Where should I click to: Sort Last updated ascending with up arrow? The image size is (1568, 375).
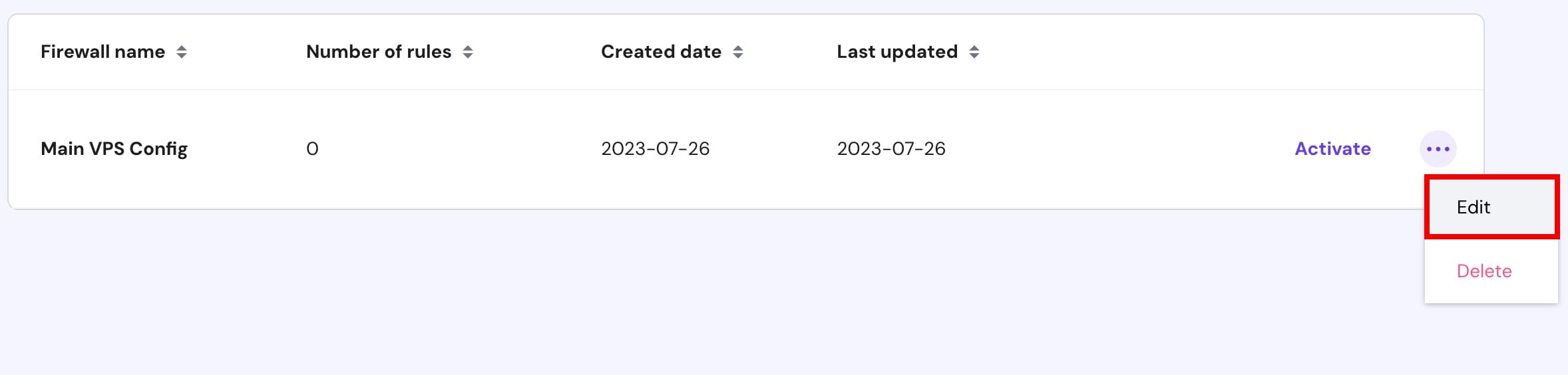pyautogui.click(x=974, y=48)
